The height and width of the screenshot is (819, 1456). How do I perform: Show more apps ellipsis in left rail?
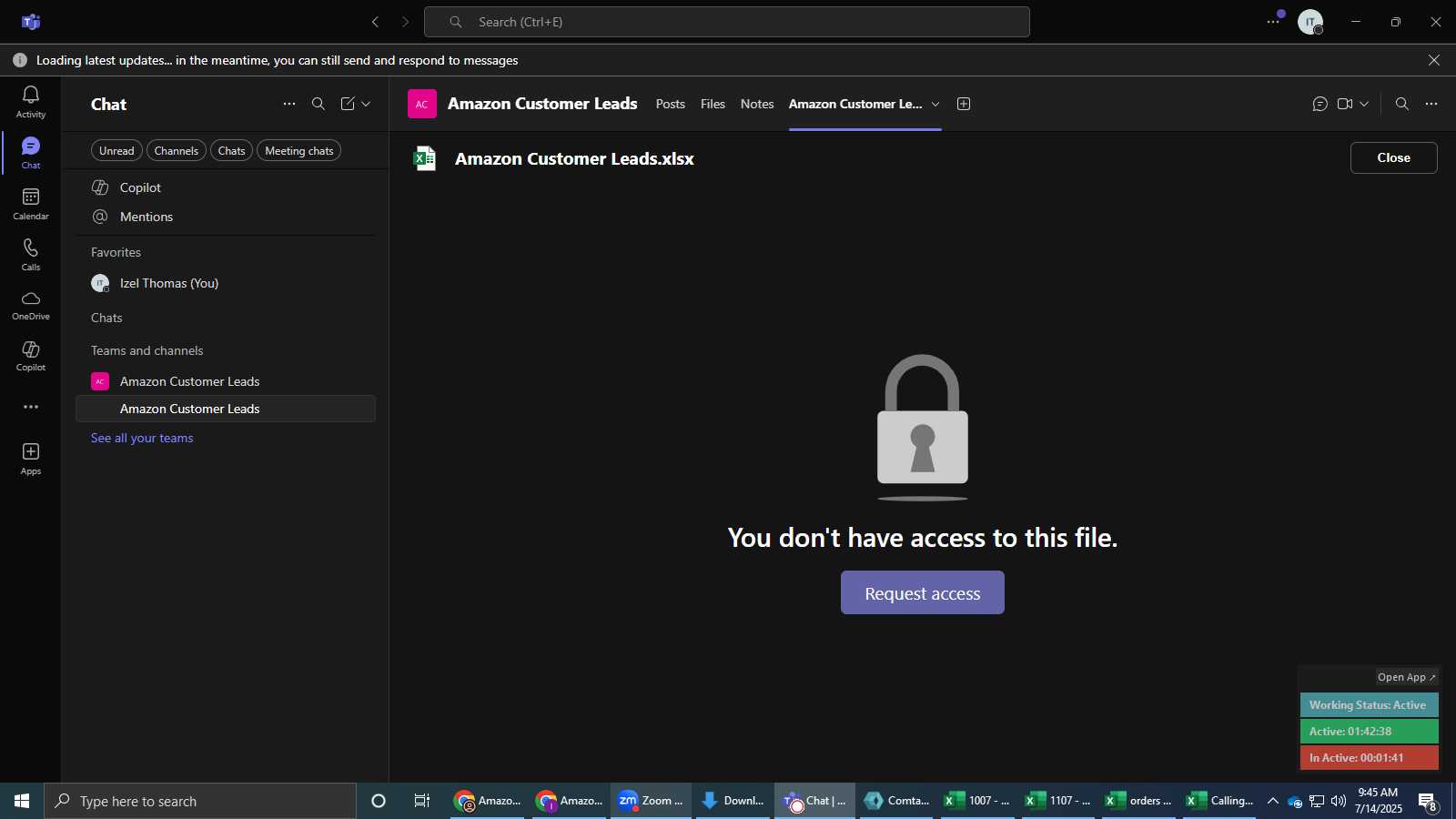(x=31, y=407)
